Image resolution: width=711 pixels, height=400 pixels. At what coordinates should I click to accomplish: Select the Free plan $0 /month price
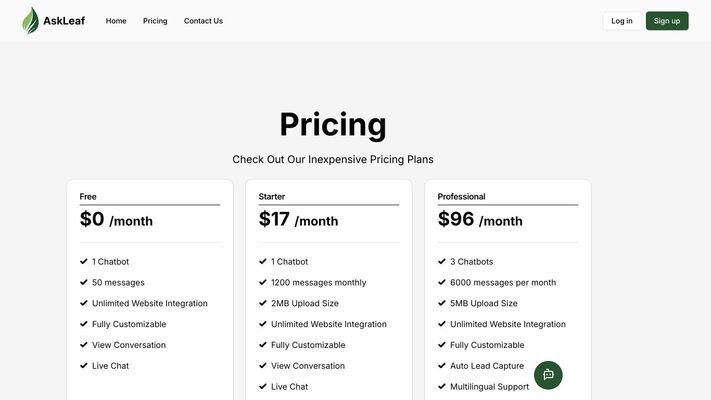116,220
